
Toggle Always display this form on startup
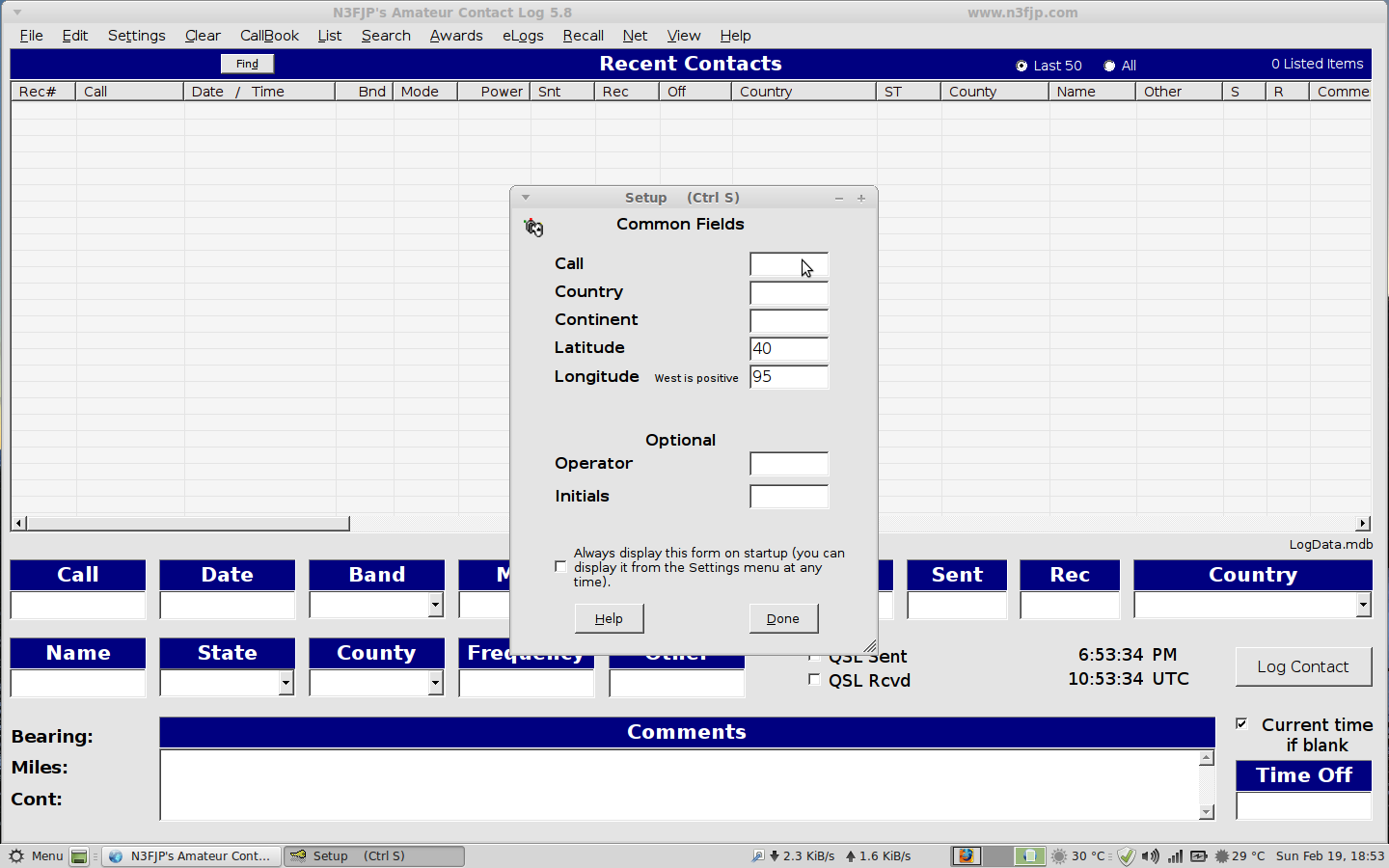pos(560,567)
